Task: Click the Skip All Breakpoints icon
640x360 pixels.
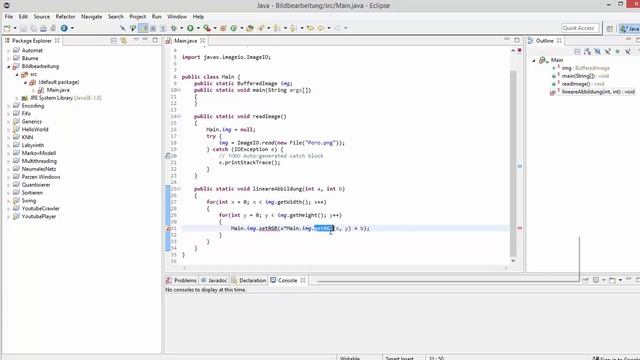Action: coord(123,28)
